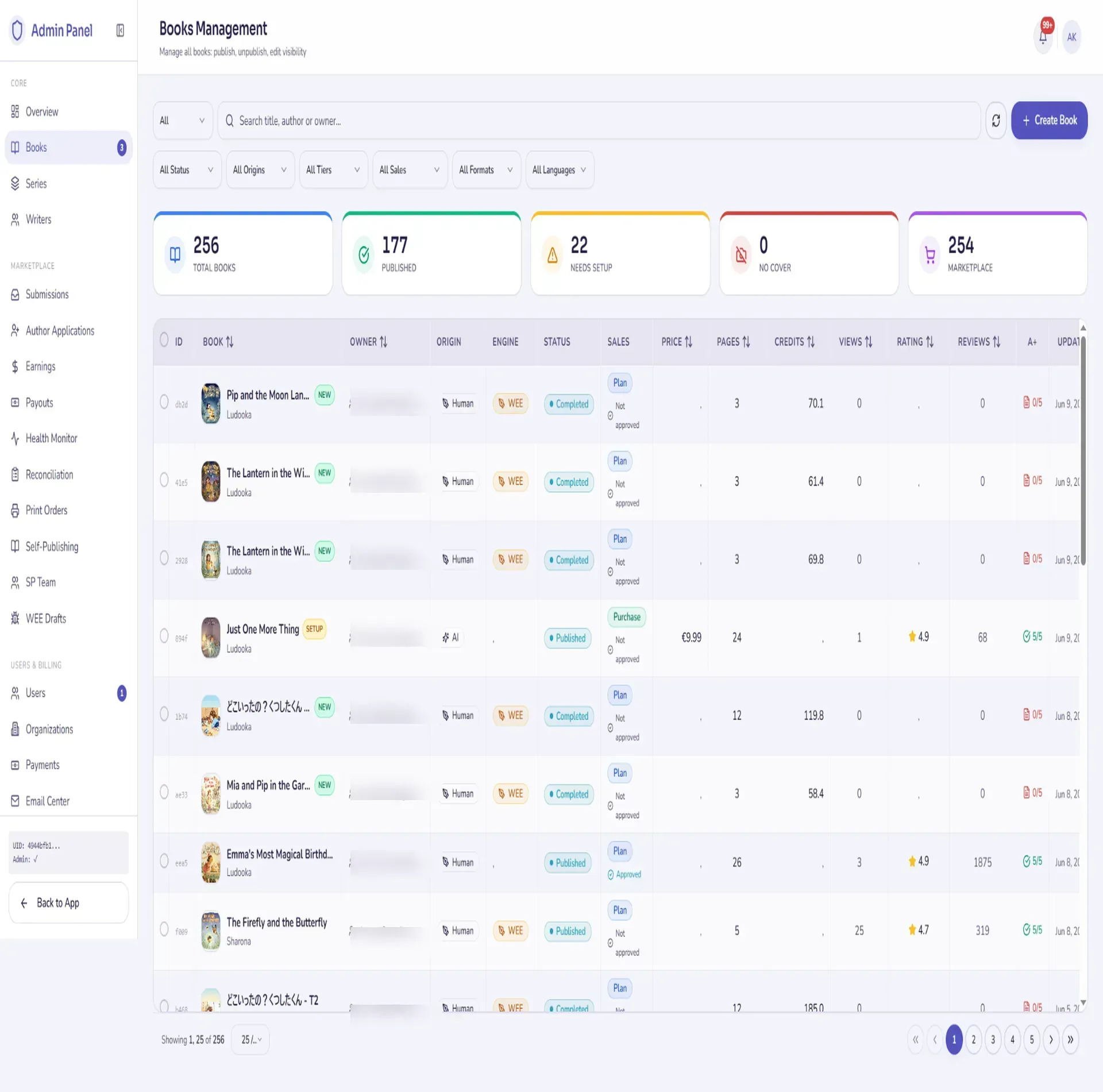
Task: Open the 25 per page size dropdown
Action: coord(250,1039)
